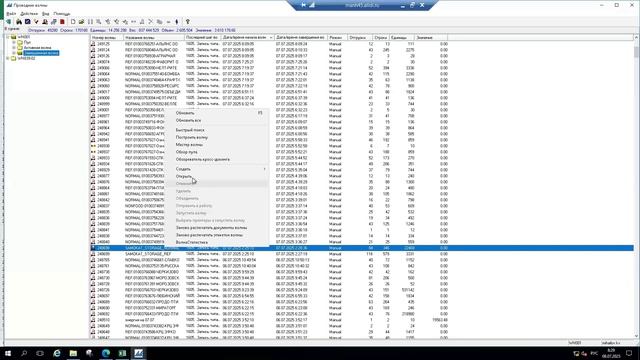Click the help question mark toolbar icon
Screen dimensions: 640x360
pyautogui.click(x=188, y=22)
